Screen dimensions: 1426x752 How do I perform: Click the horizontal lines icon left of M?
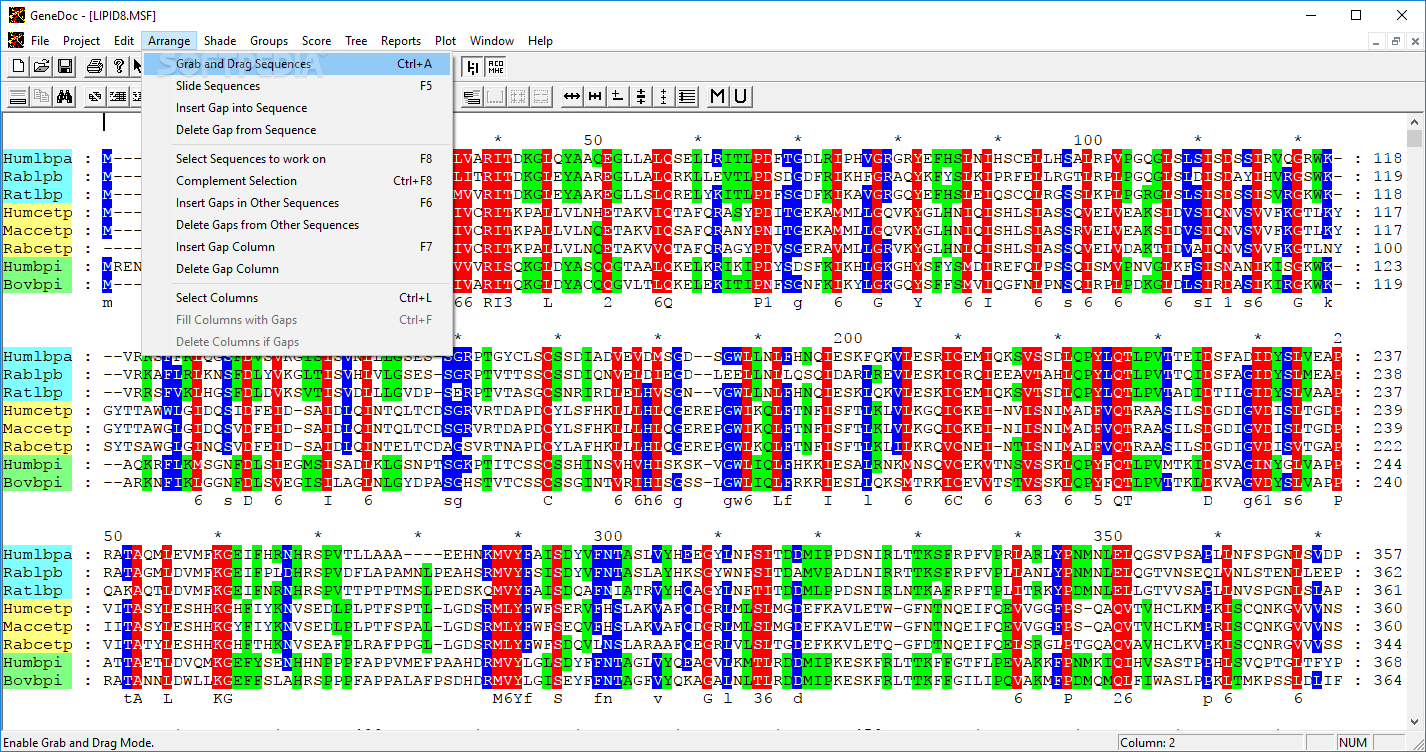click(x=687, y=96)
